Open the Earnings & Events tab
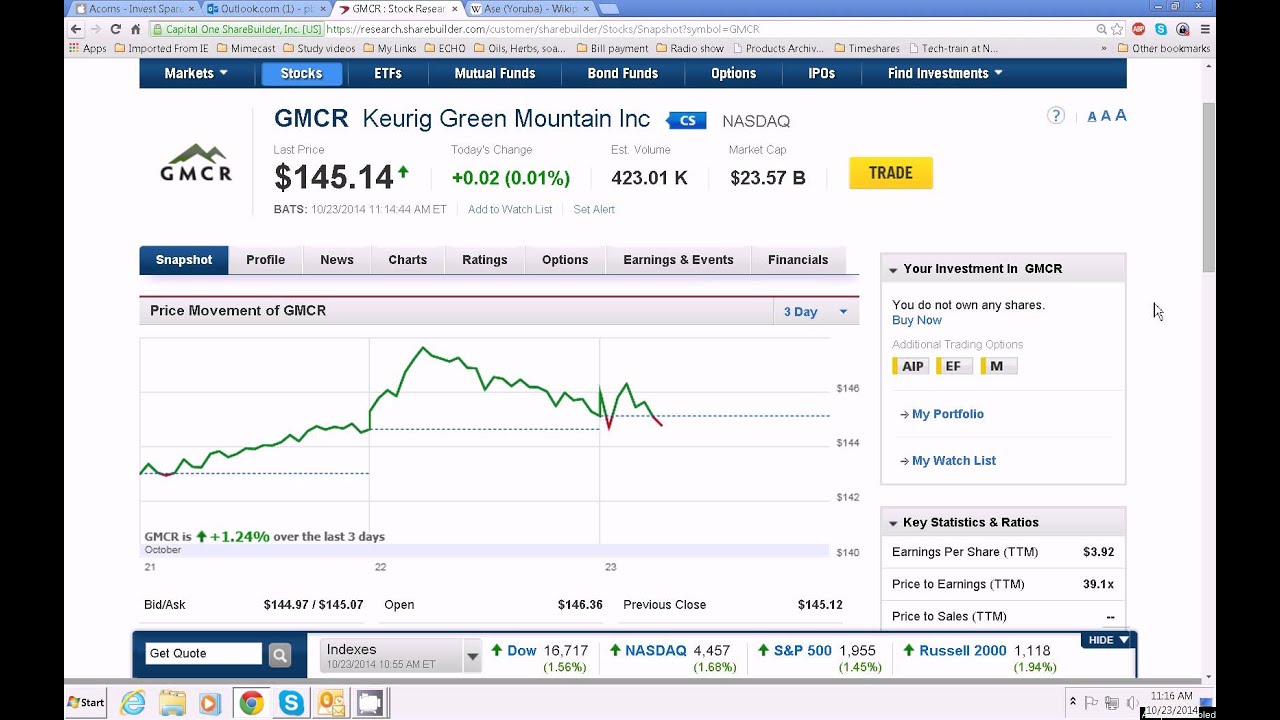The height and width of the screenshot is (720, 1280). click(x=678, y=260)
